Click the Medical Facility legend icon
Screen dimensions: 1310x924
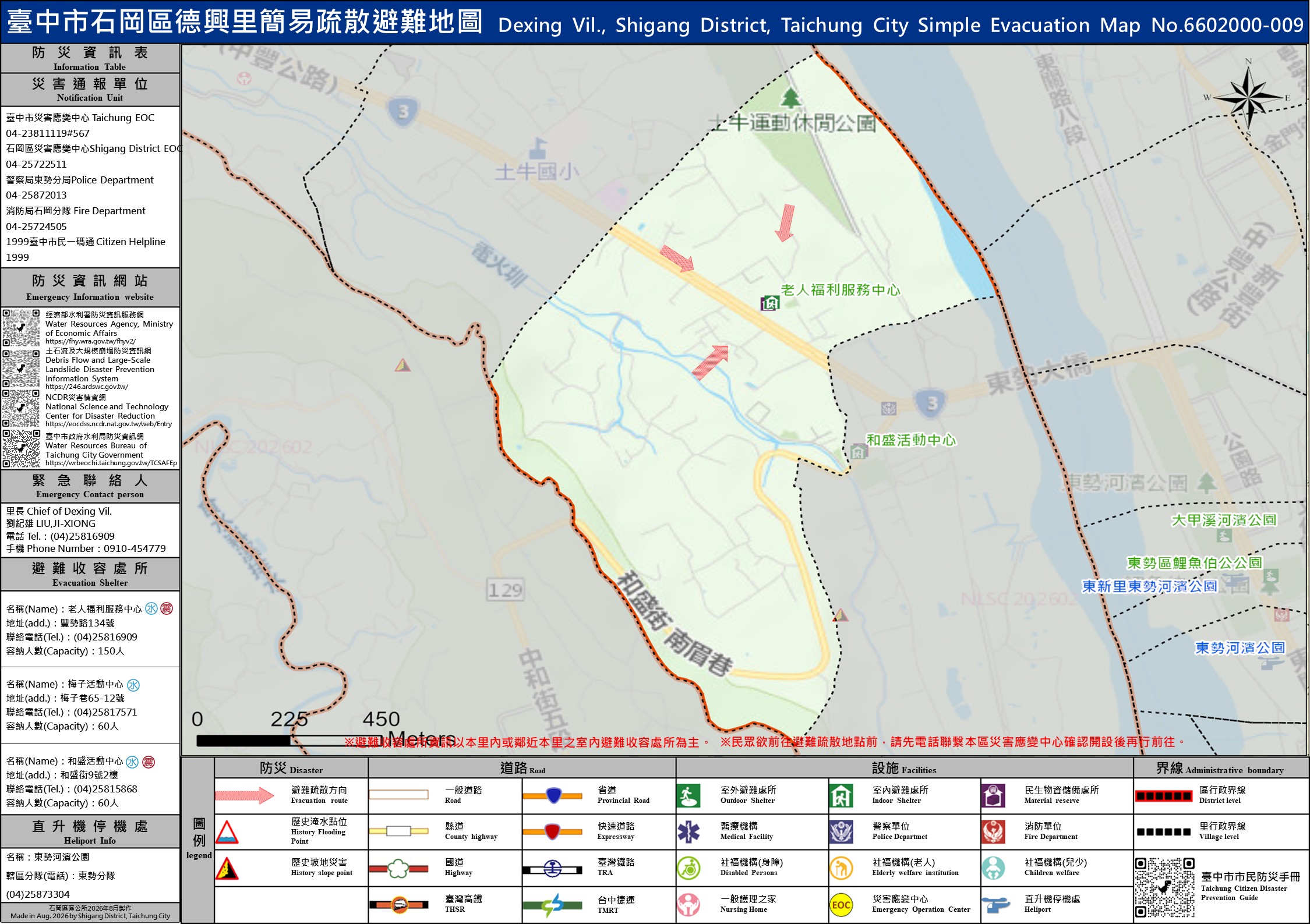[688, 831]
